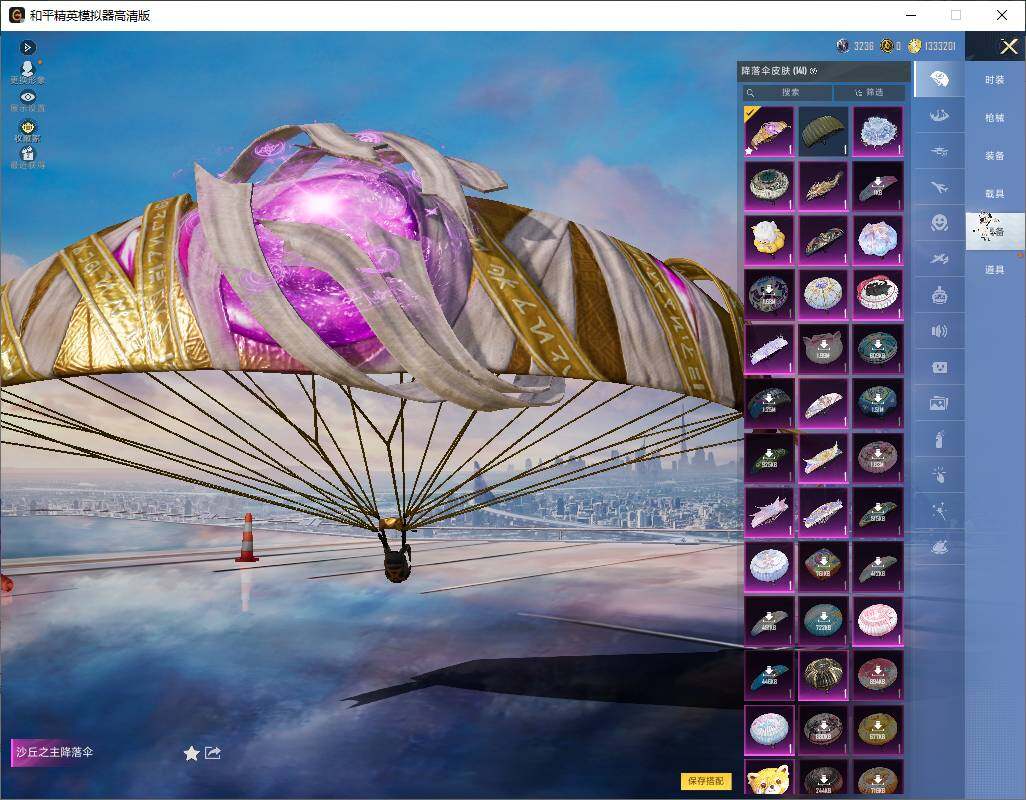Select the 载具 vehicles tab

tap(995, 194)
